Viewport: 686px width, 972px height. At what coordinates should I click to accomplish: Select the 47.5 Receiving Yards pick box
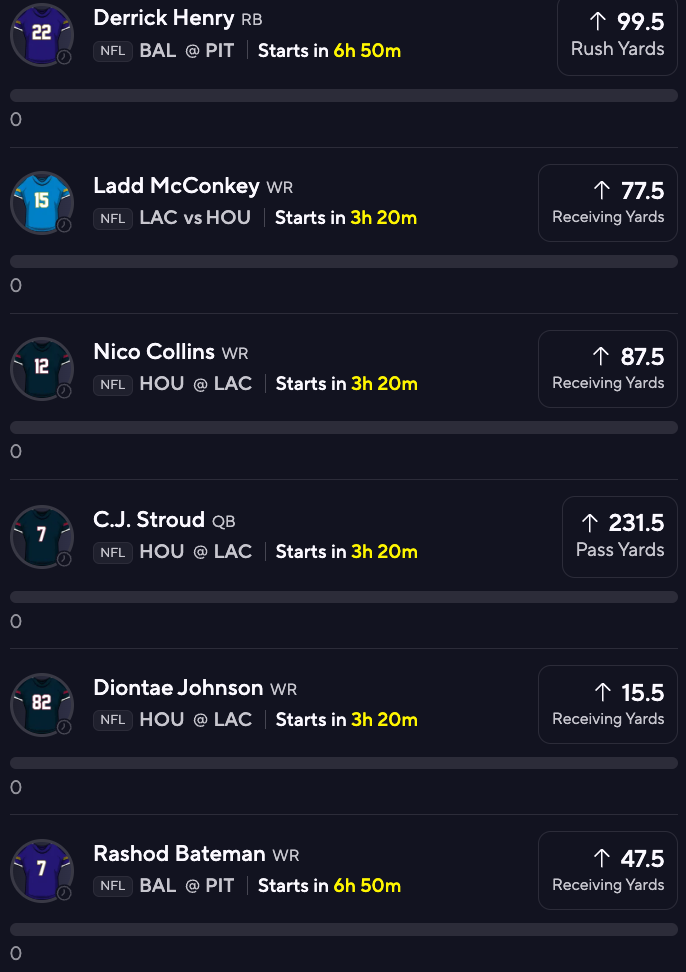607,870
